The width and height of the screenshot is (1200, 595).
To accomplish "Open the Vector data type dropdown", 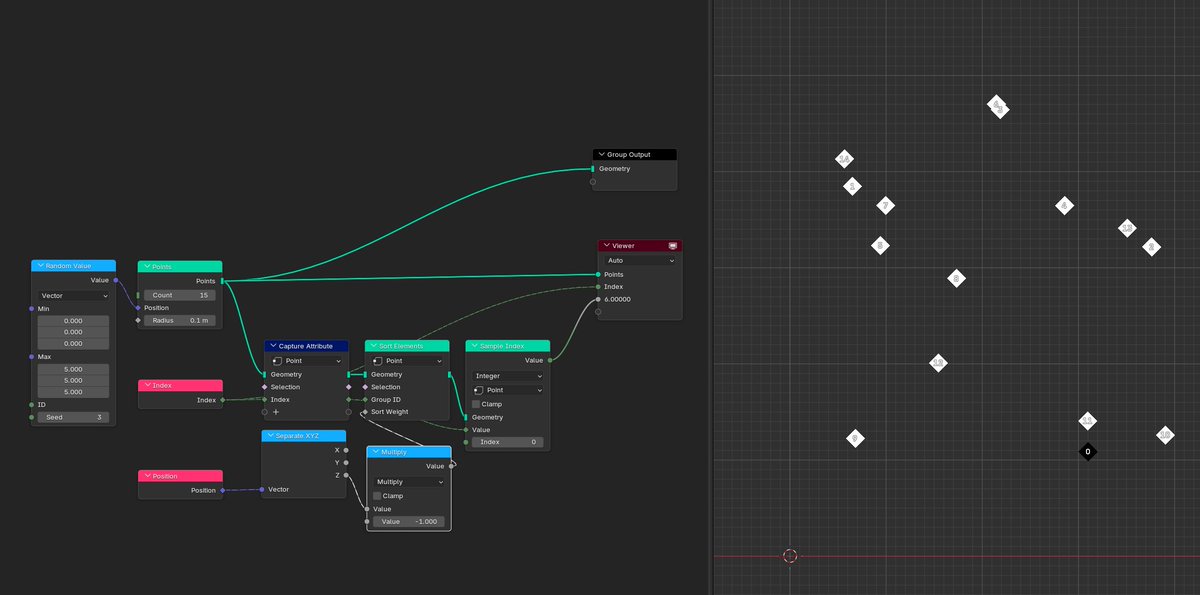I will tap(73, 296).
